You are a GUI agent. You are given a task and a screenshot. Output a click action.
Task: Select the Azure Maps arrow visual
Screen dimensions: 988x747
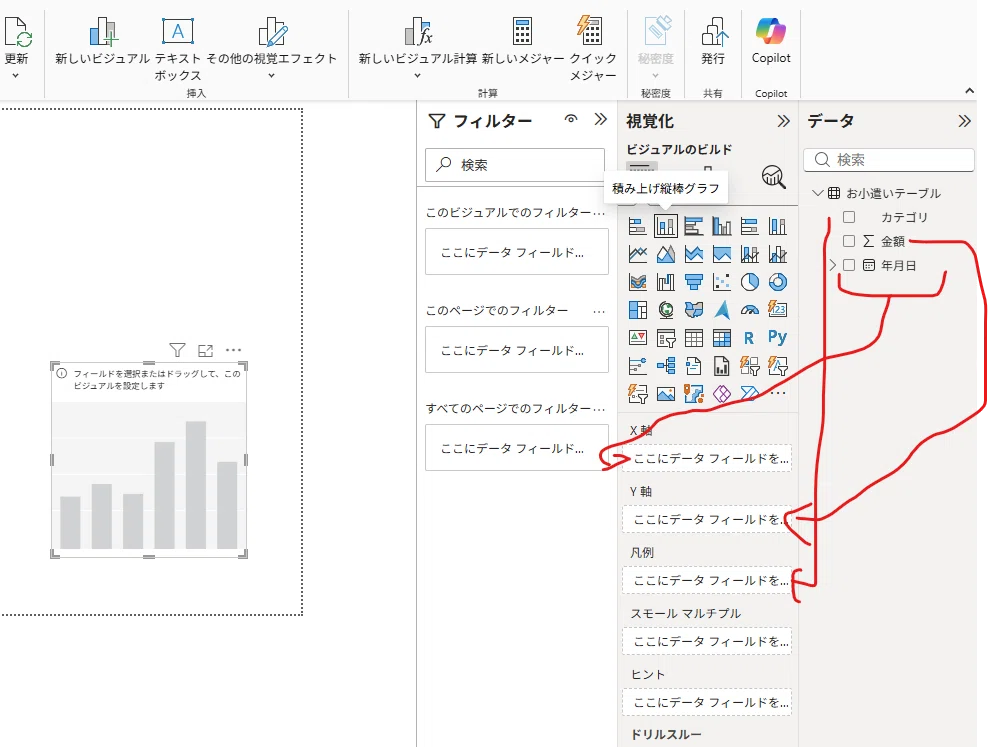coord(721,309)
